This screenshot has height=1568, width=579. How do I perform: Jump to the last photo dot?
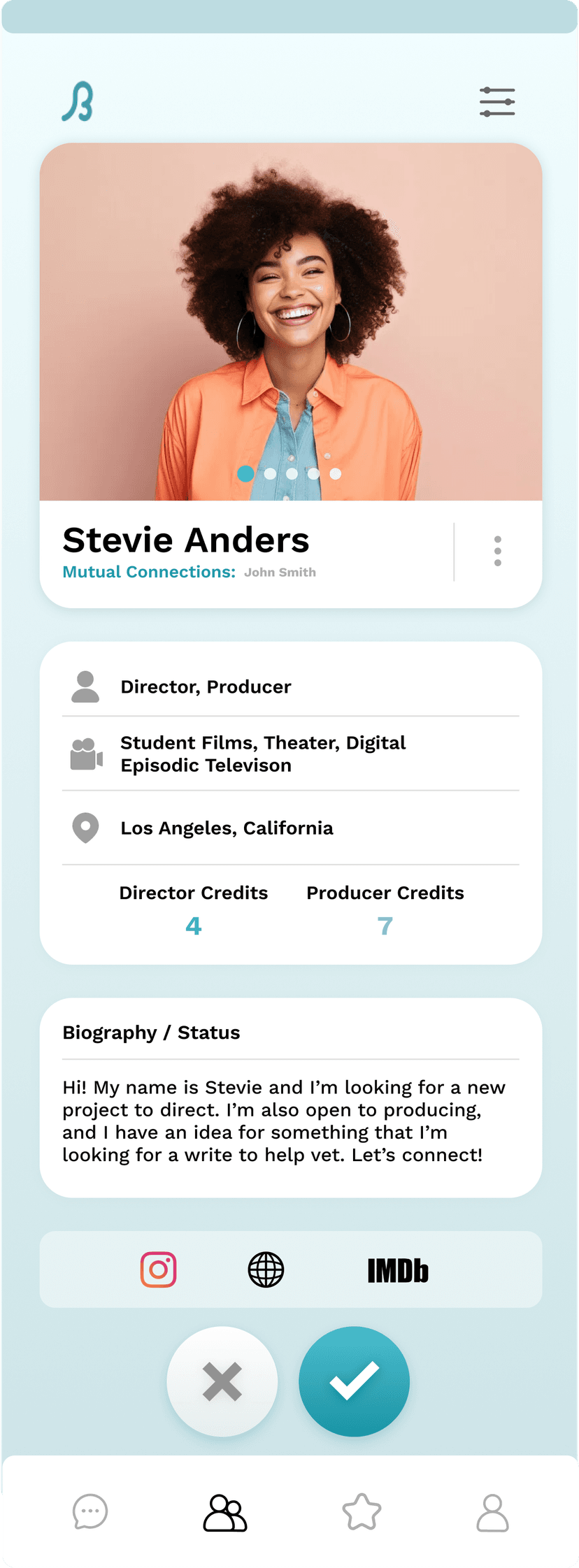pos(336,474)
